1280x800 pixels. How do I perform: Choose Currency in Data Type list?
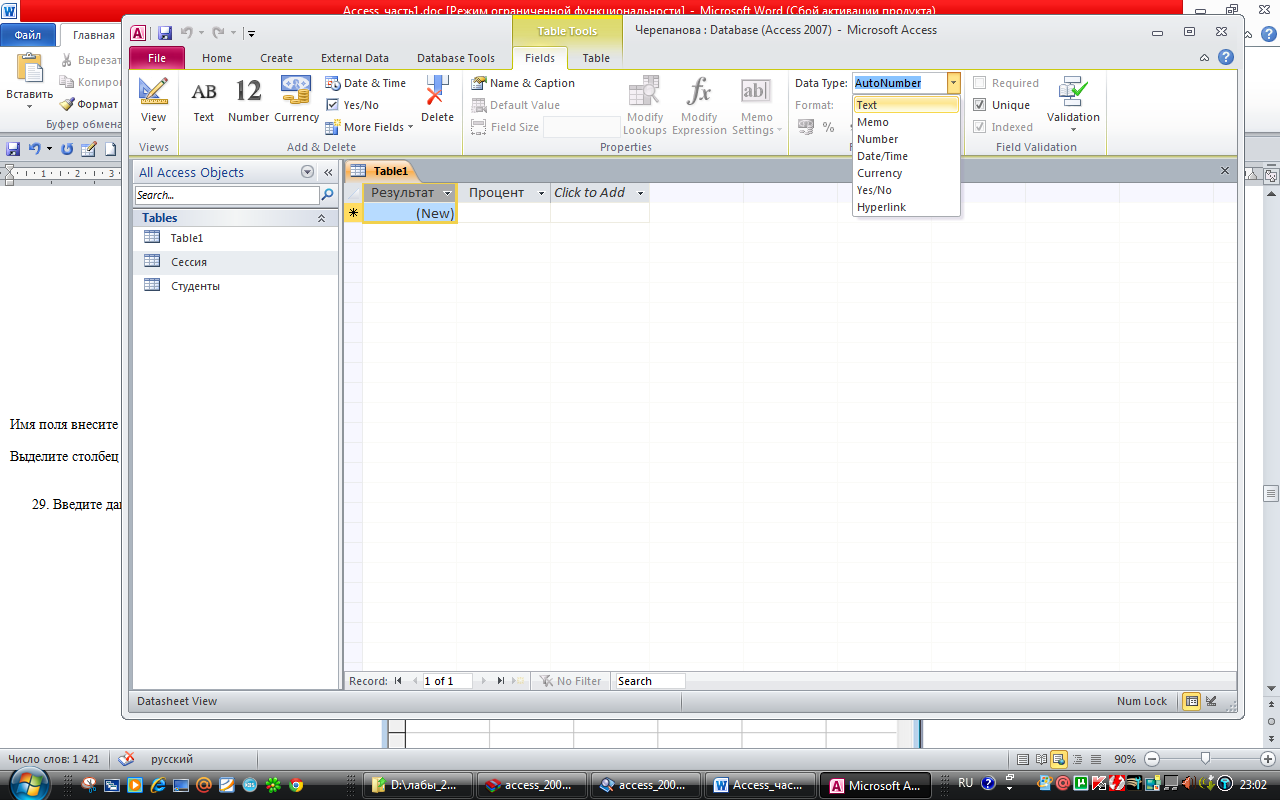click(x=906, y=173)
